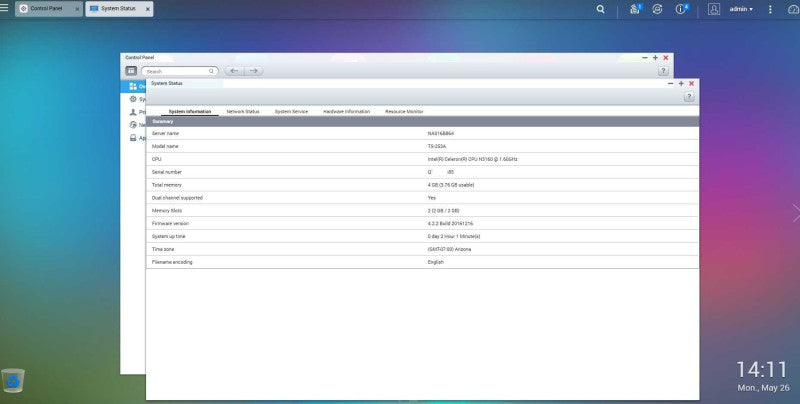Open the Network Status tab
The image size is (800, 404).
point(243,111)
